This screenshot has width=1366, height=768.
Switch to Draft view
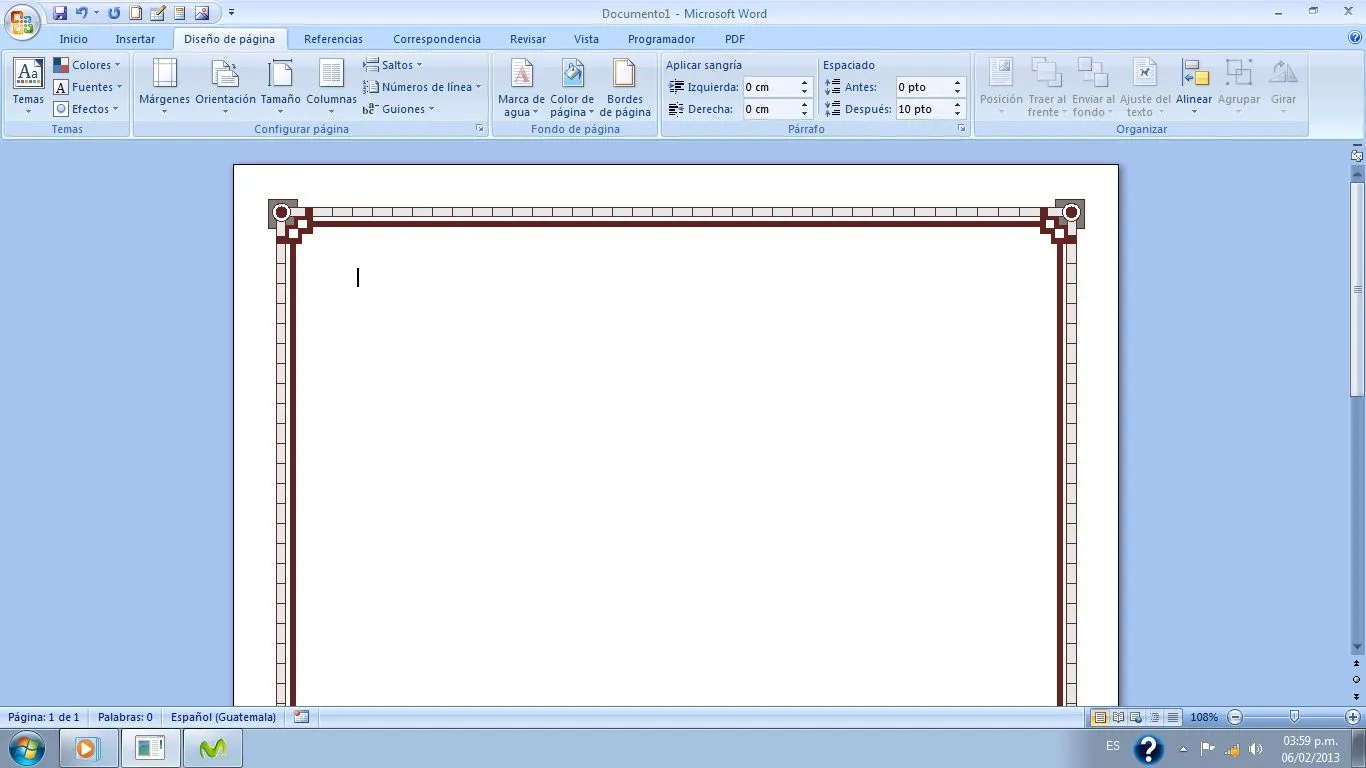(x=1173, y=717)
